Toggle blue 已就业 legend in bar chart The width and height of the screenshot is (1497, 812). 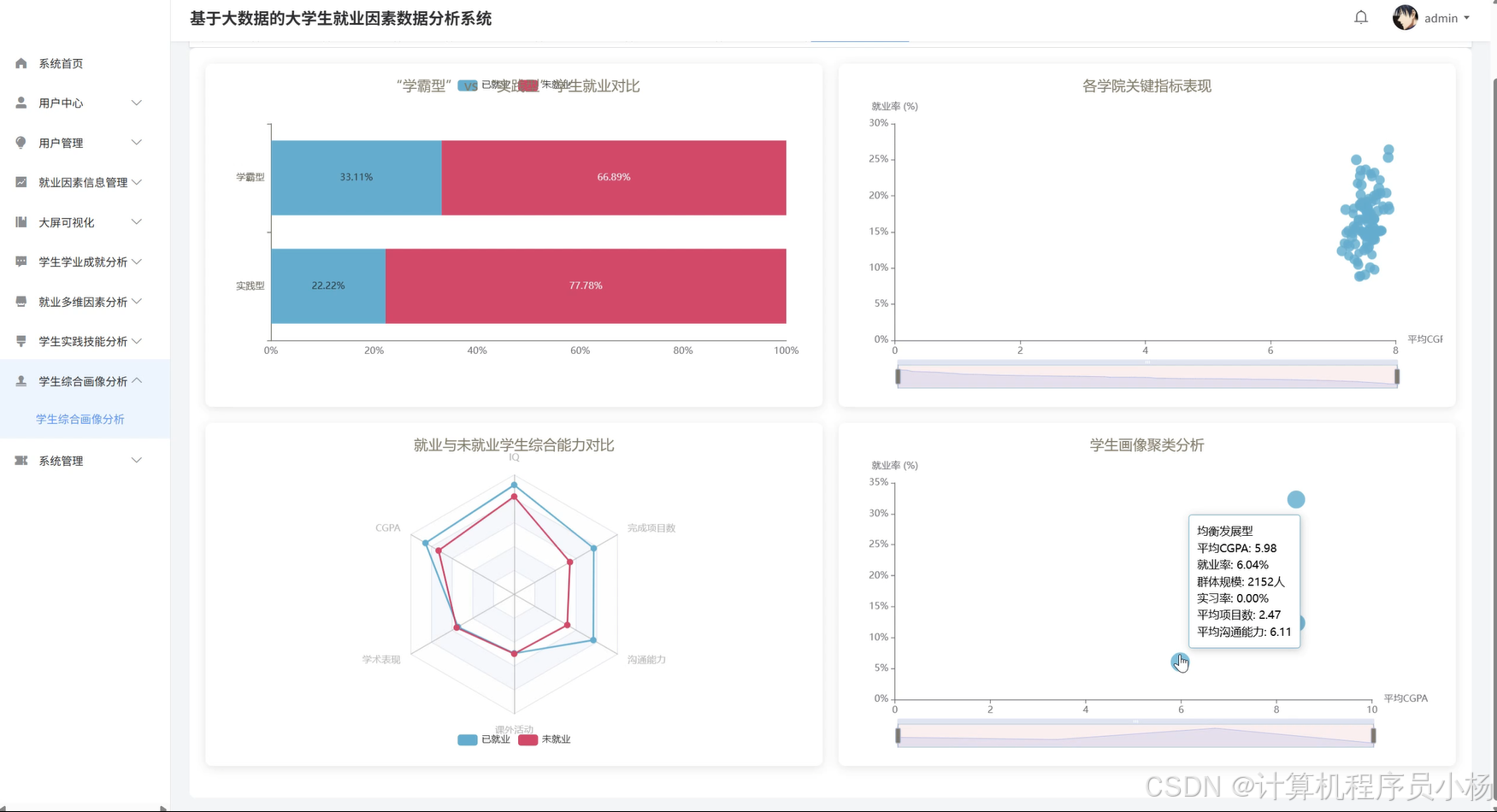(x=482, y=85)
